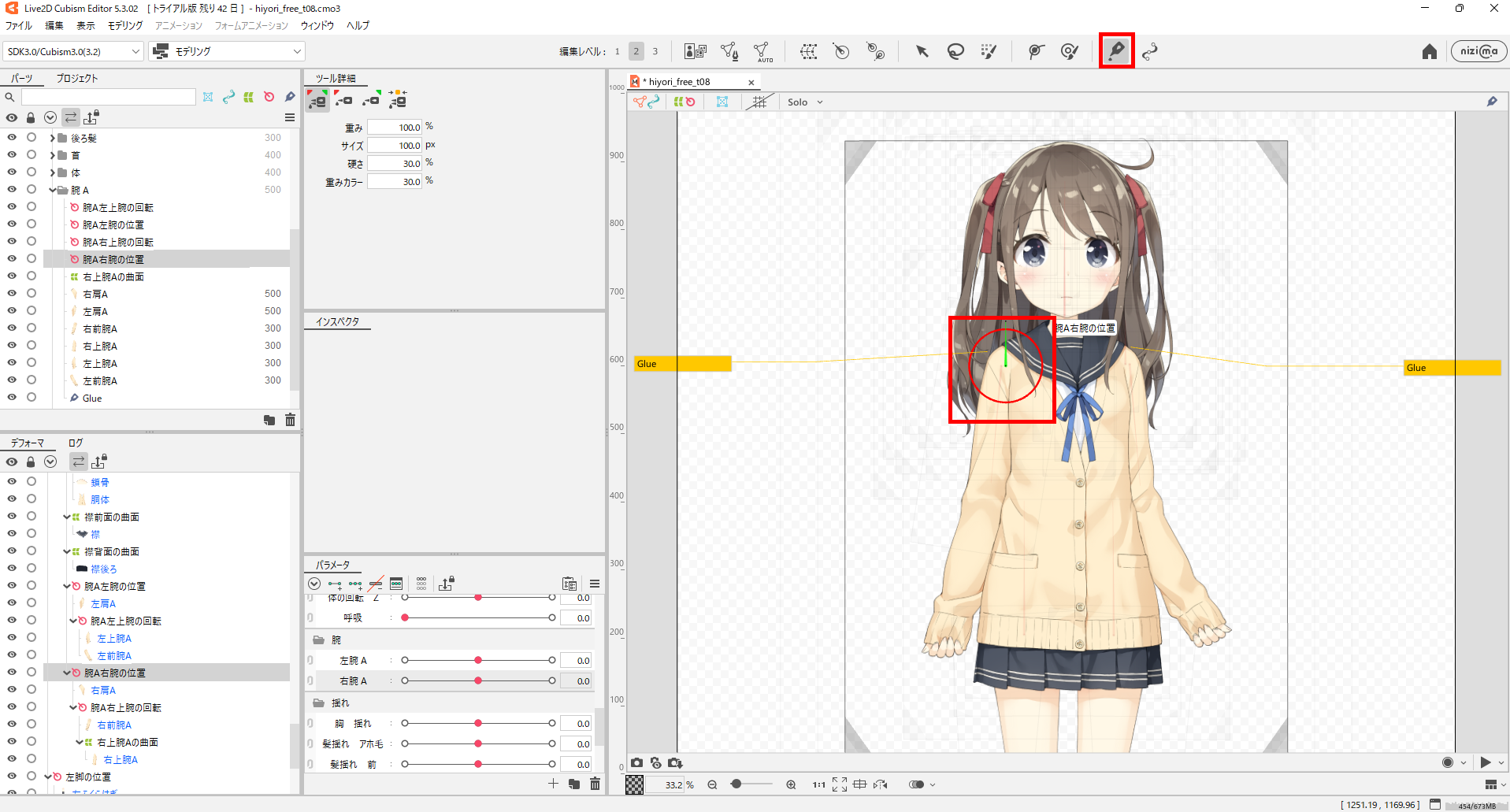Create a warp deformer from the toolbar
This screenshot has width=1510, height=812.
[808, 52]
